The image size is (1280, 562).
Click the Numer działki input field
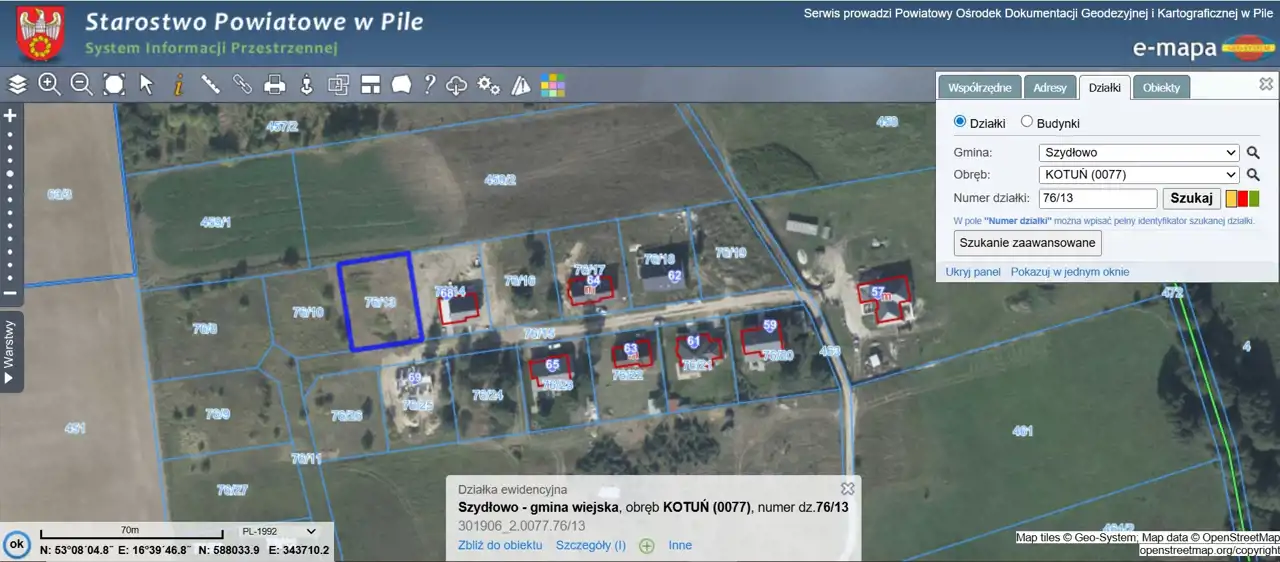click(x=1097, y=198)
